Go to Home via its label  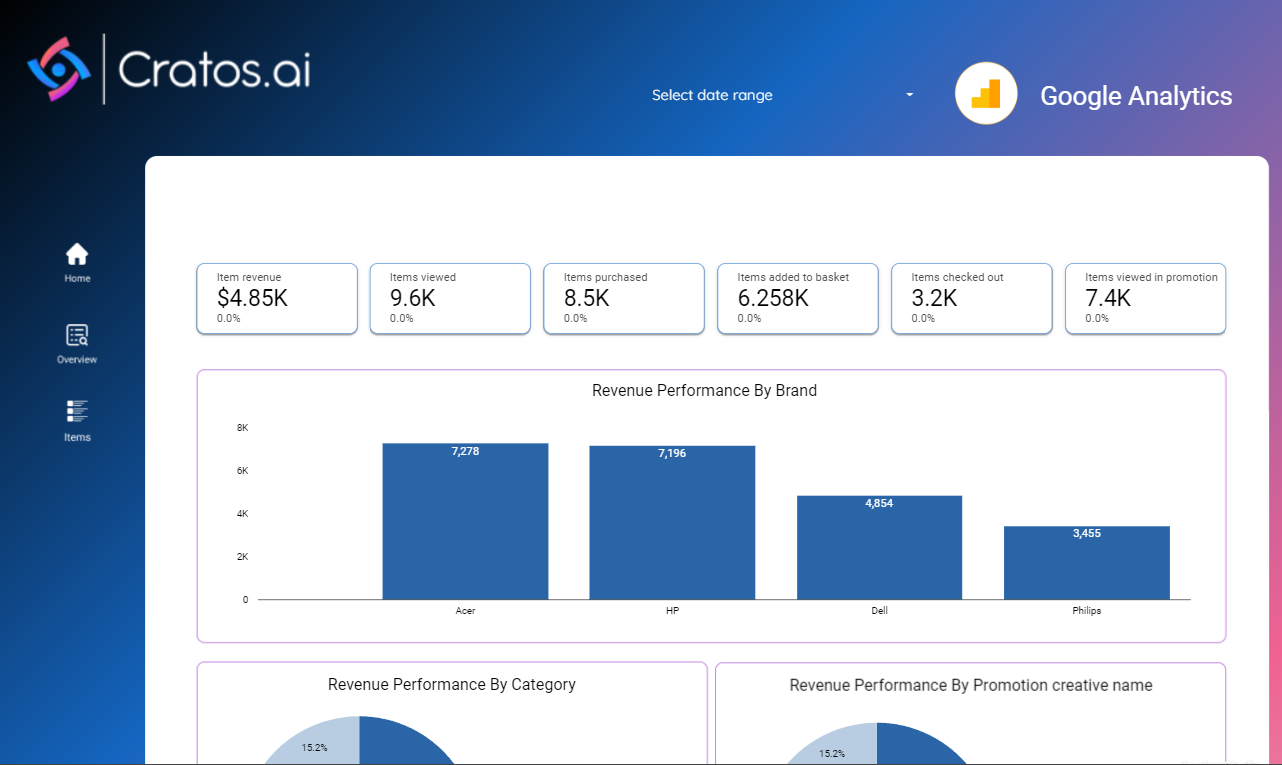(77, 279)
